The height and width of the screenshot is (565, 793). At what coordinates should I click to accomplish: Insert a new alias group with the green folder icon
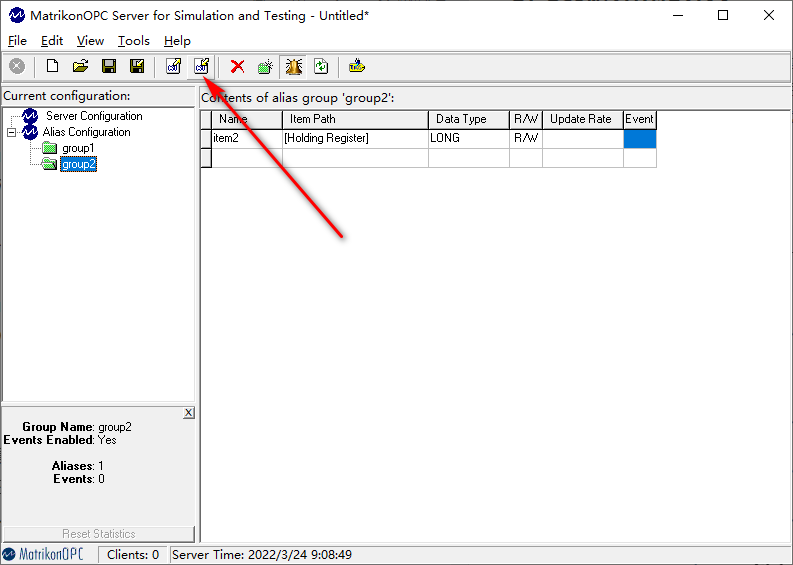[x=266, y=66]
